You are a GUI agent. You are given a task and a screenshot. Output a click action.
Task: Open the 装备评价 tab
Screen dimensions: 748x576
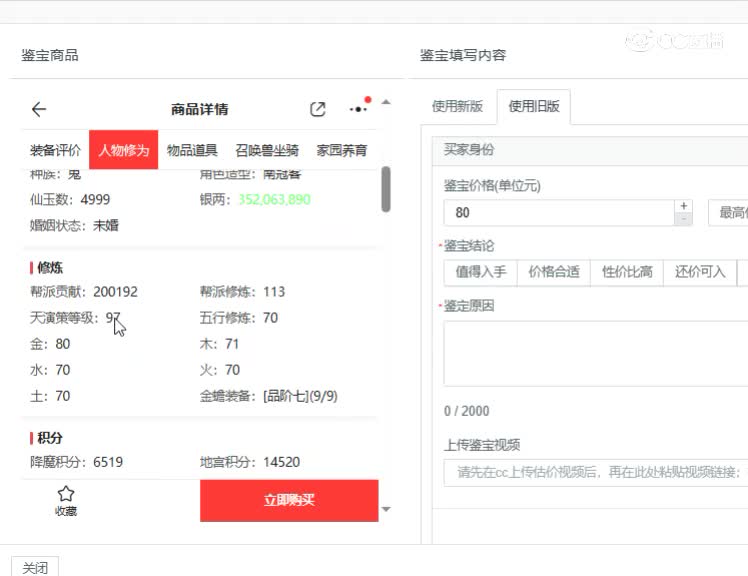tap(55, 151)
